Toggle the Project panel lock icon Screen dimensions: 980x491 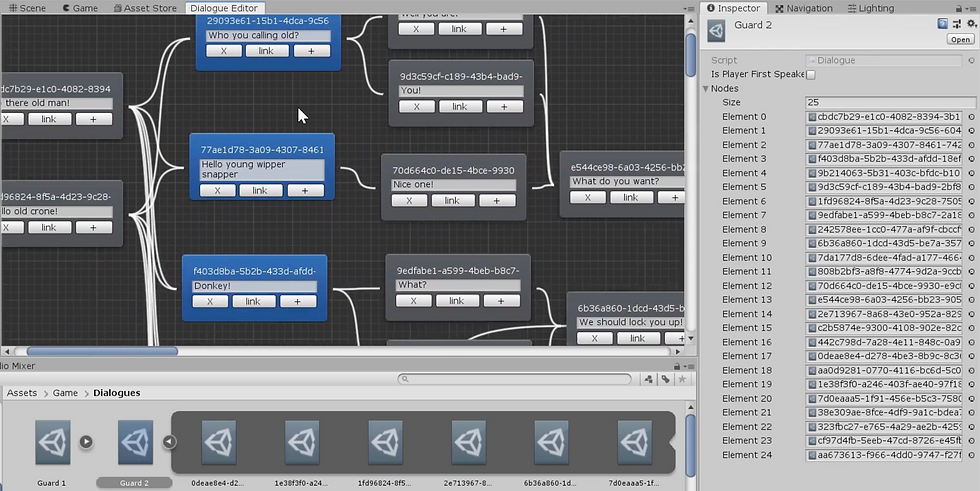tap(676, 366)
